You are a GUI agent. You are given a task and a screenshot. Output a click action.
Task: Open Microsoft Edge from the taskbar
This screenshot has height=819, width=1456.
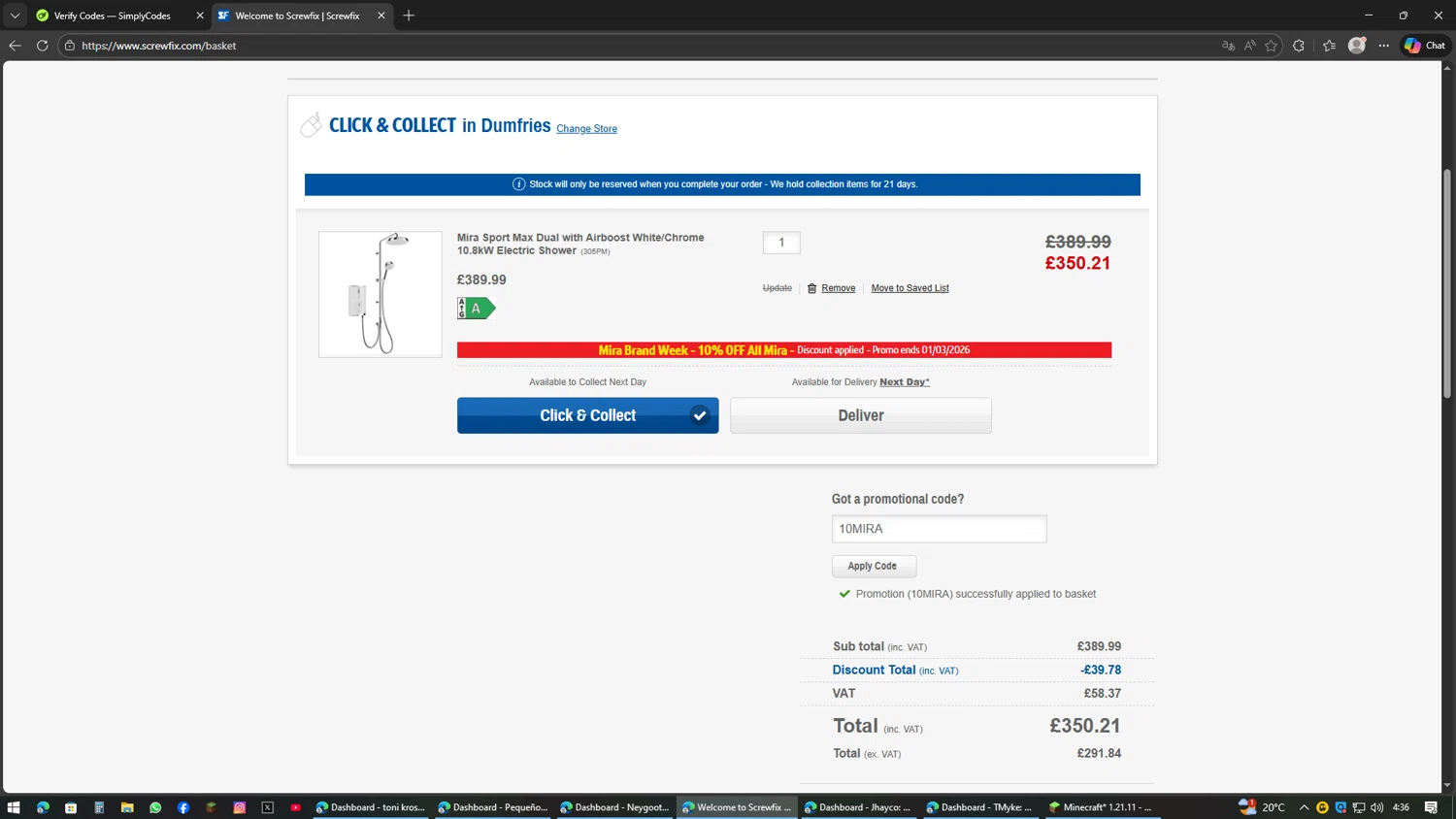[43, 807]
